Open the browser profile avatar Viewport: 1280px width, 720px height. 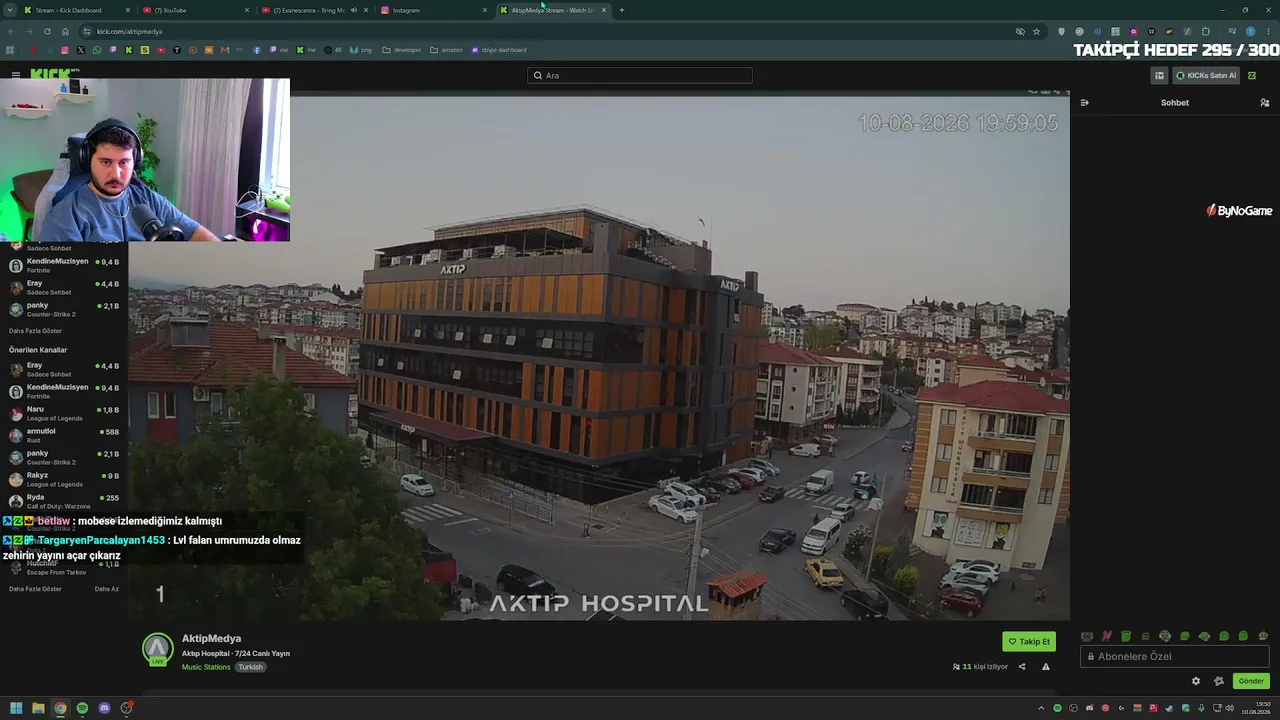click(1250, 31)
